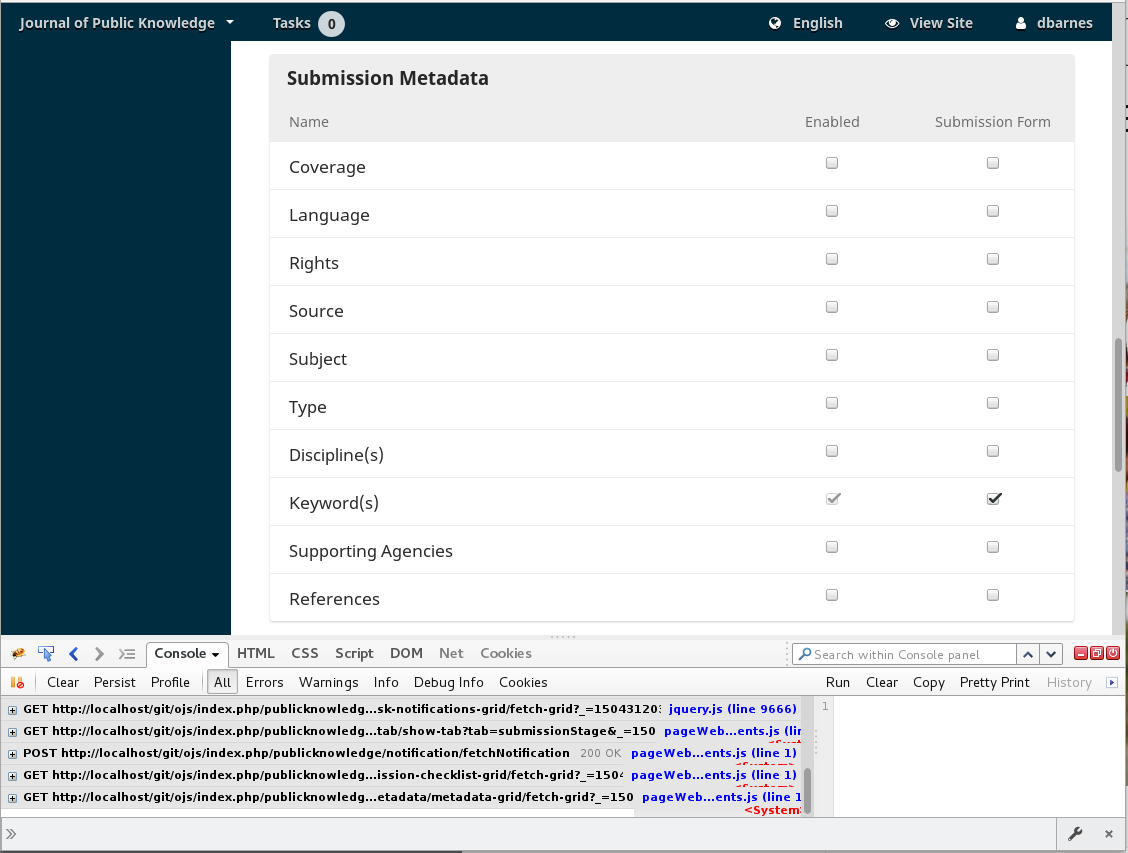
Task: Click the Pretty Print button
Action: pos(994,683)
